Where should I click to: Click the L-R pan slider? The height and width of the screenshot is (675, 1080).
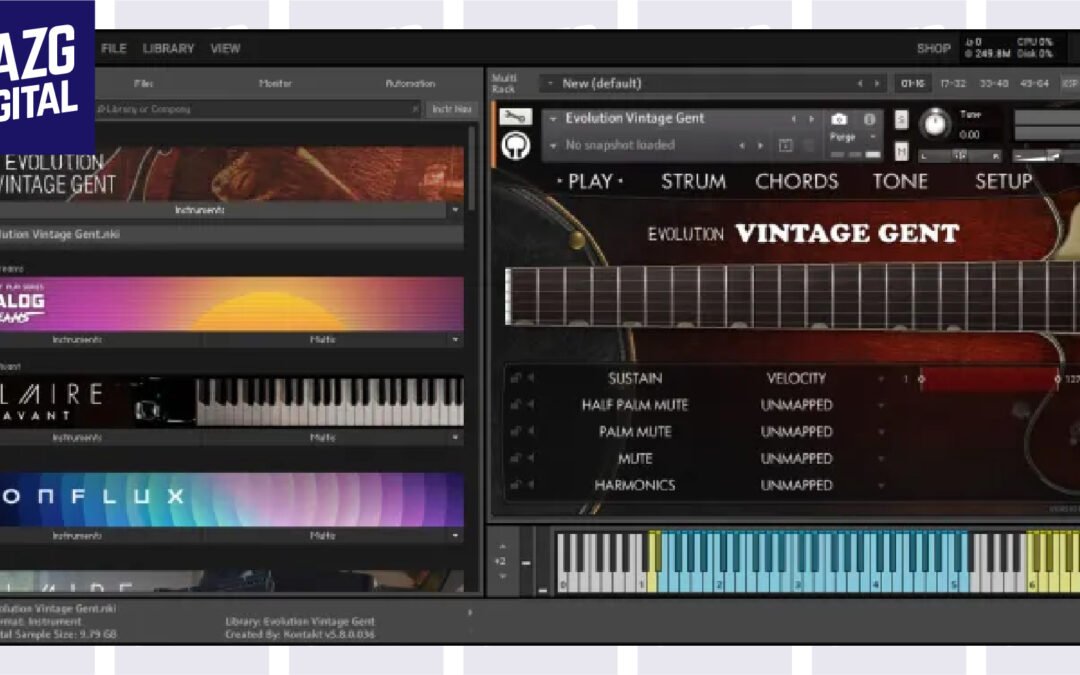click(x=959, y=156)
